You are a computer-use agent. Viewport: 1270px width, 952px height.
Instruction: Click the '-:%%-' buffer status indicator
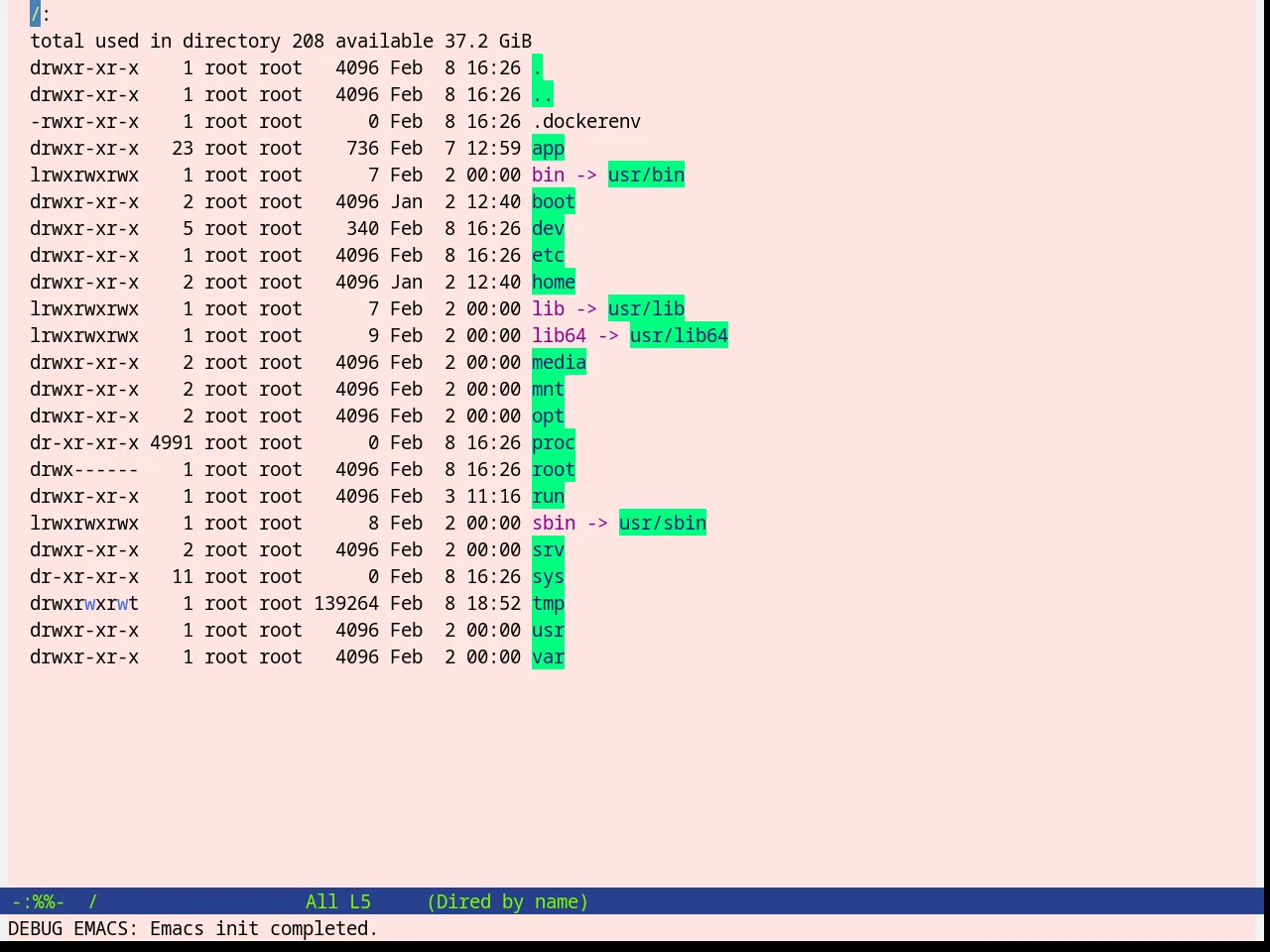click(x=38, y=902)
